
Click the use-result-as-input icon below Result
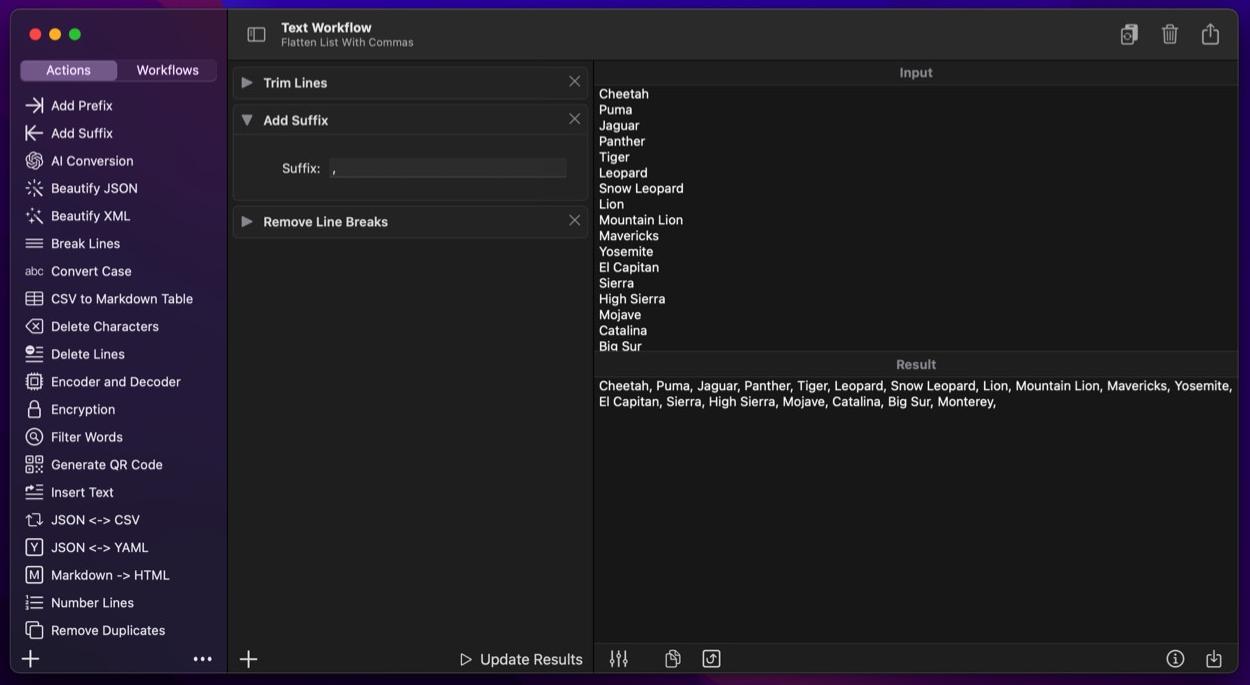coord(711,659)
